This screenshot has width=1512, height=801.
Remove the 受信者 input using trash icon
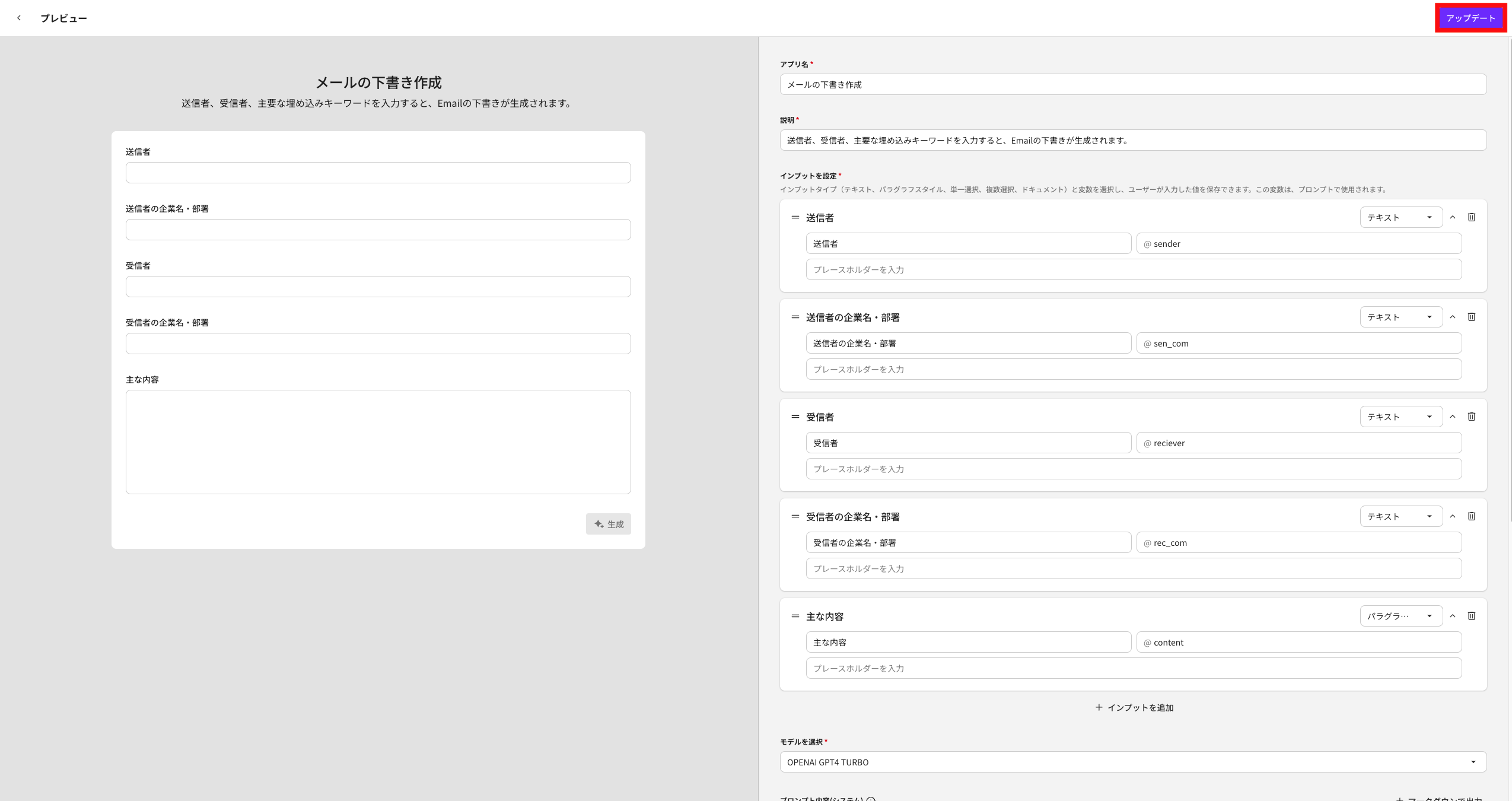pos(1471,417)
